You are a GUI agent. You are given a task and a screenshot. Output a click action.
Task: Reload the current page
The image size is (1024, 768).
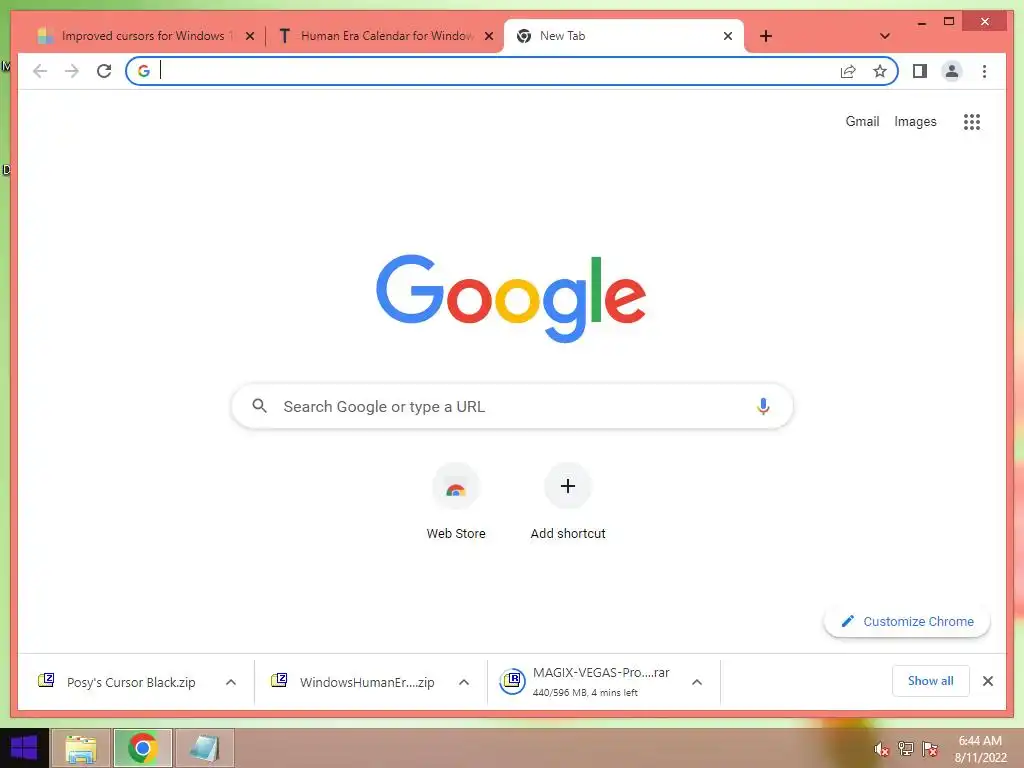[x=104, y=71]
